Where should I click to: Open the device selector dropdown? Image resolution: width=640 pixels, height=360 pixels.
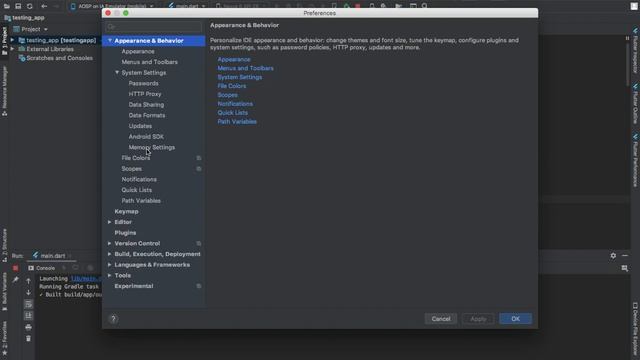111,6
